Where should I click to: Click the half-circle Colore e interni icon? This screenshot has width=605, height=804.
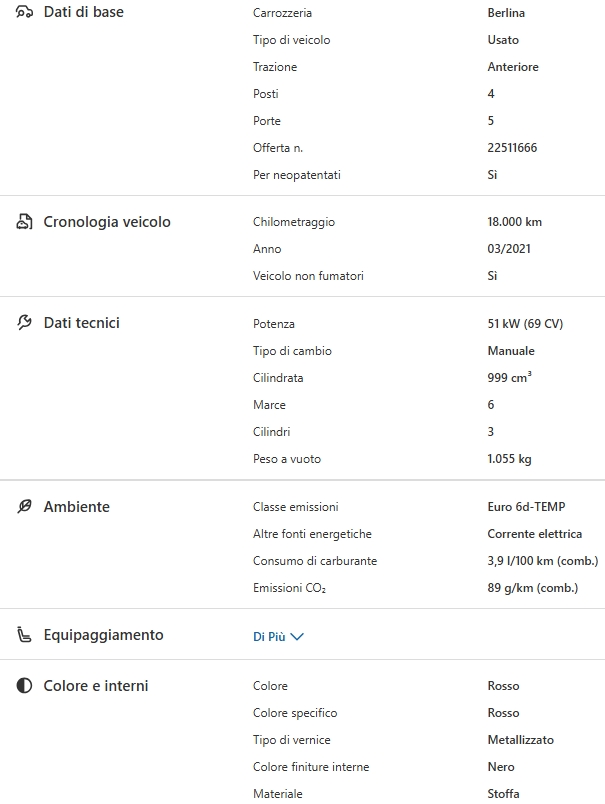pyautogui.click(x=25, y=686)
